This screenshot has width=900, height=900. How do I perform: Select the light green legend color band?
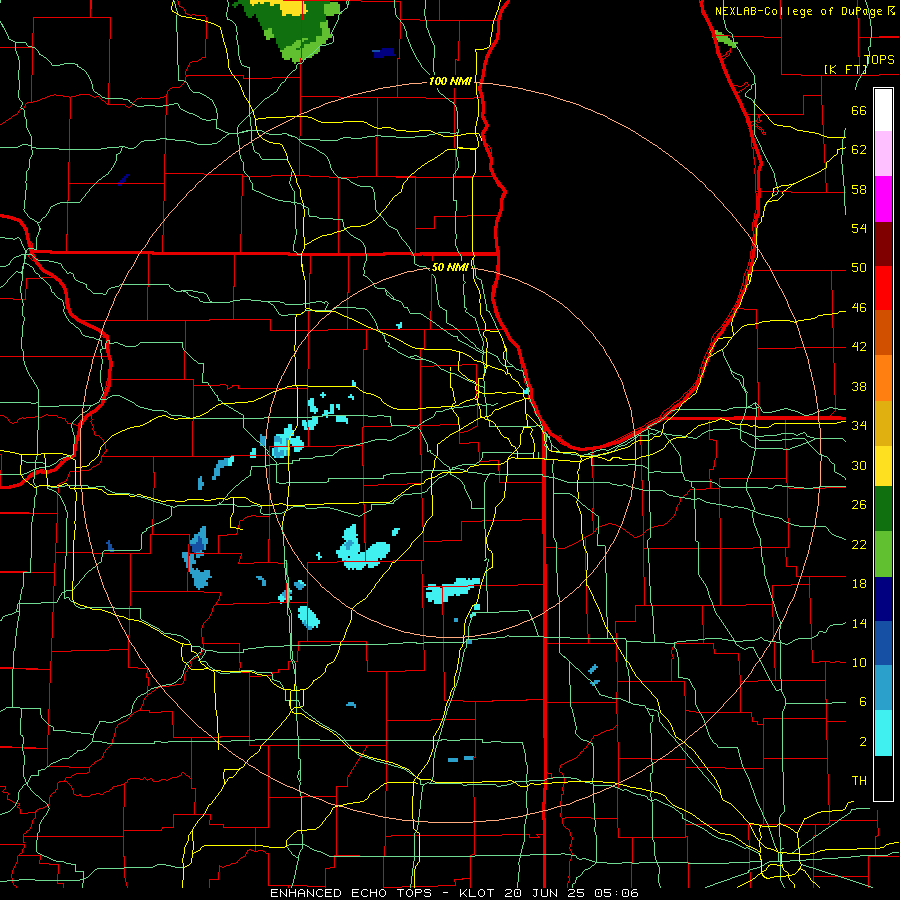(883, 554)
